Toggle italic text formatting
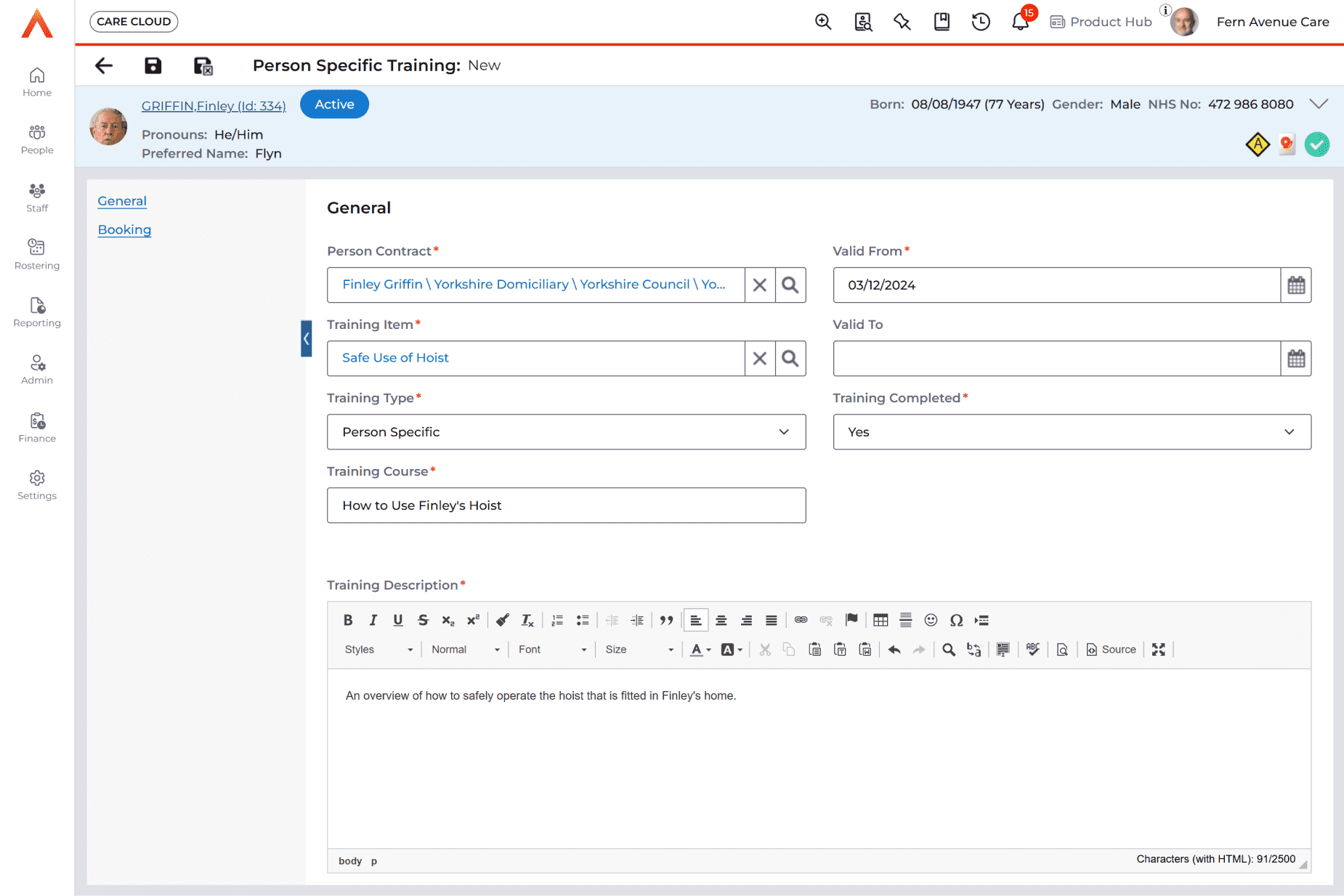1344x896 pixels. [373, 620]
